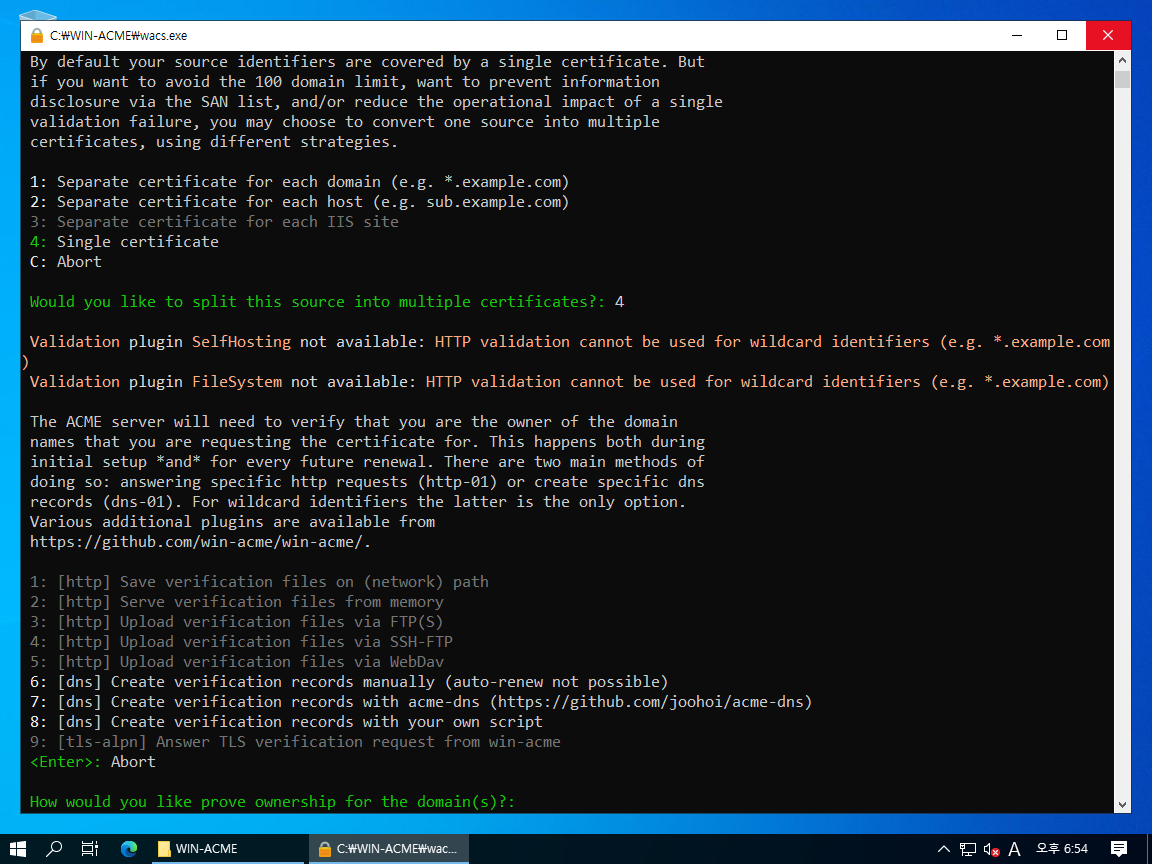Click the FileSystem plugin warning line

coord(569,381)
